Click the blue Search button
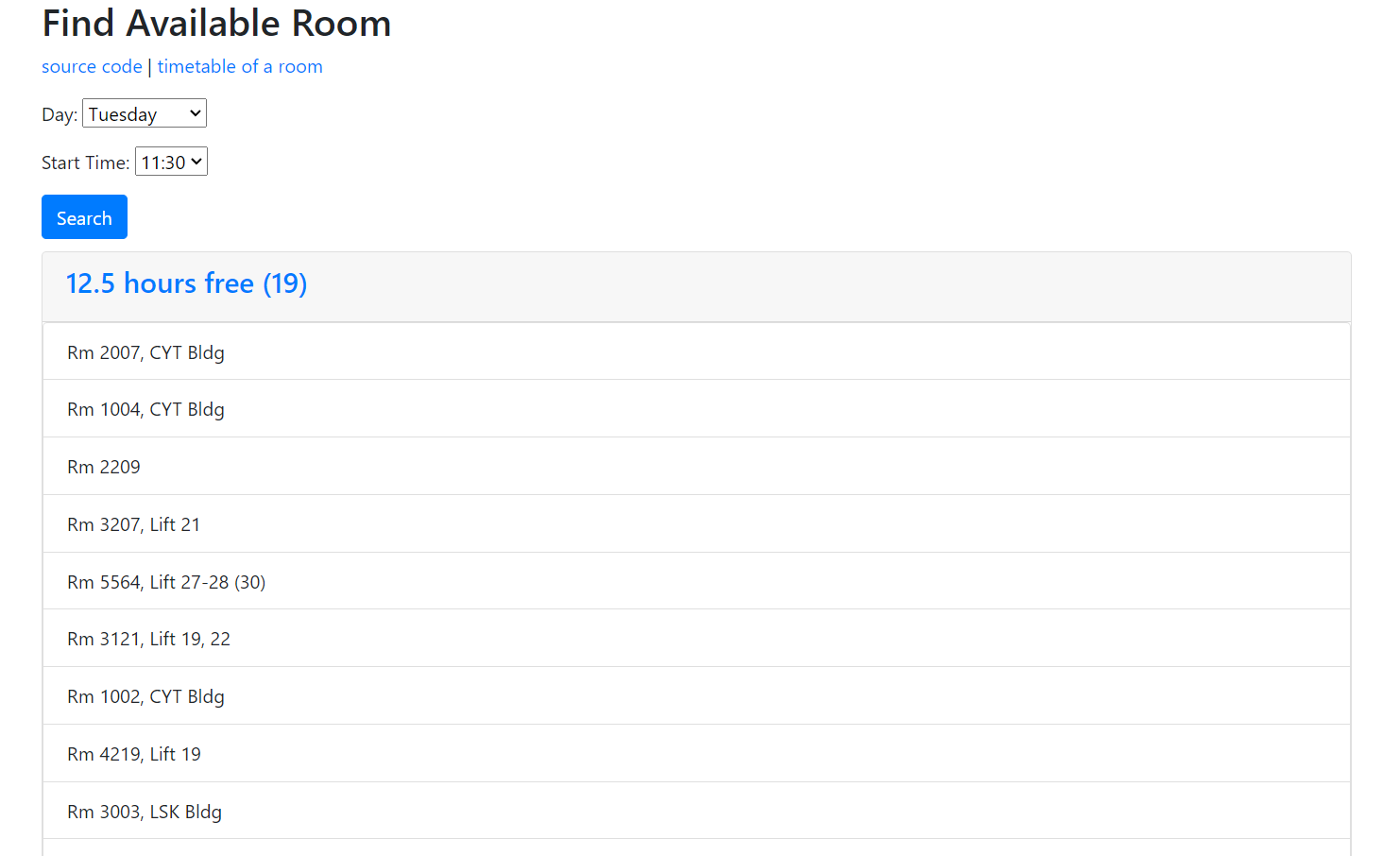Screen dimensions: 1400x856 click(x=84, y=217)
